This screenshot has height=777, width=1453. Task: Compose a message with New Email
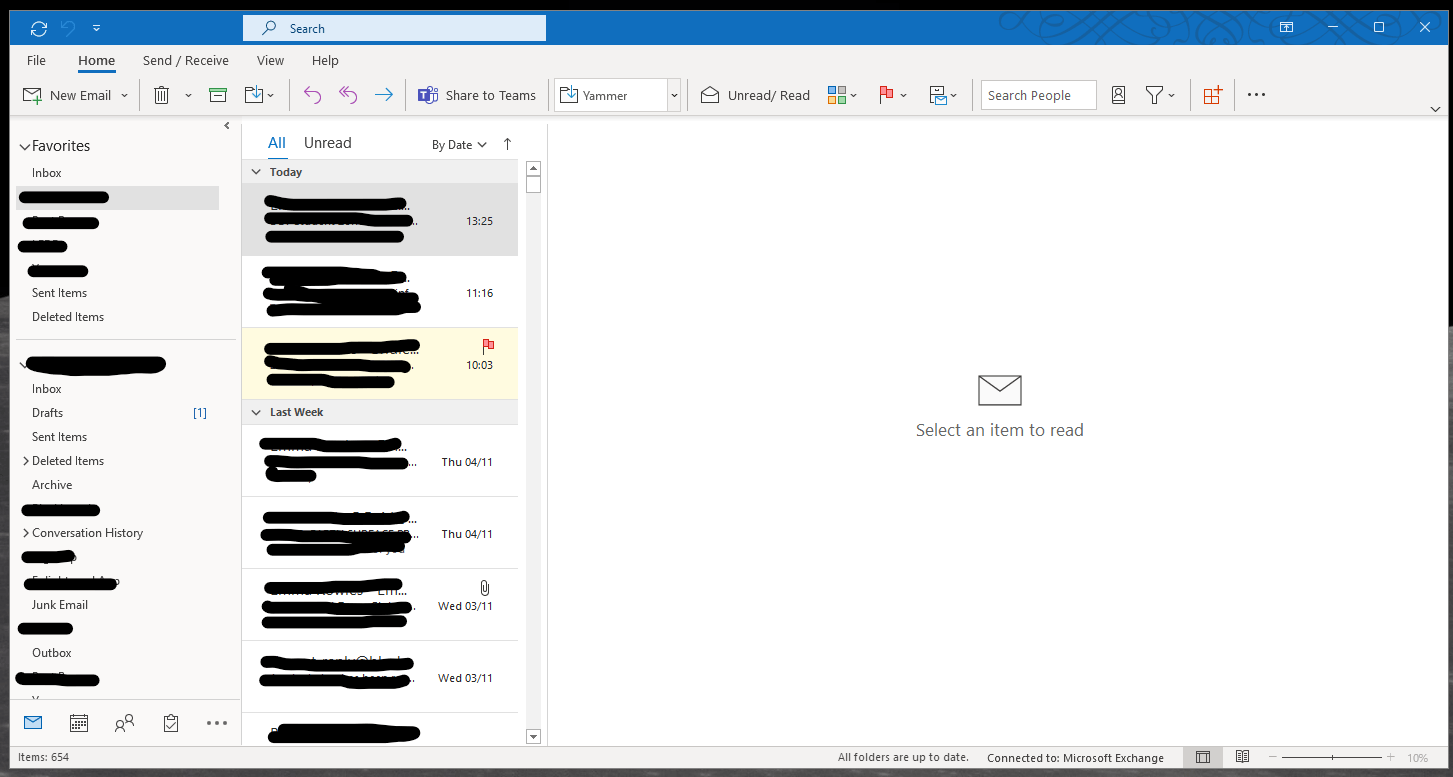pyautogui.click(x=68, y=95)
